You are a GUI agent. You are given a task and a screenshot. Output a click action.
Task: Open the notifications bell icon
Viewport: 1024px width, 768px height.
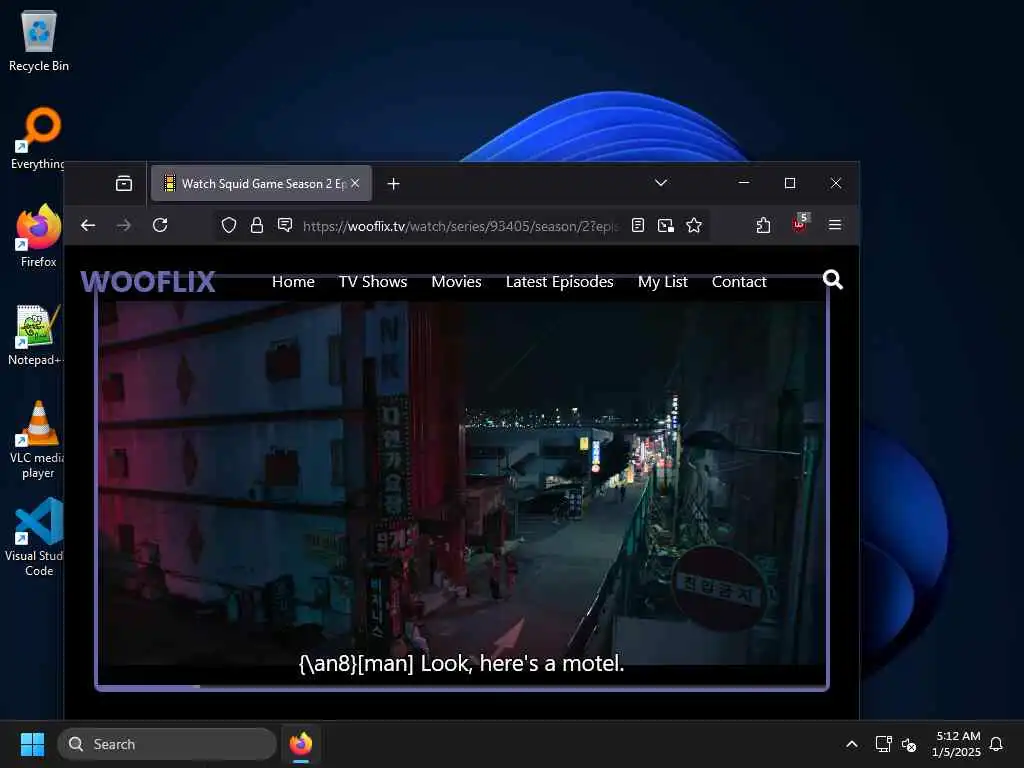(x=996, y=744)
